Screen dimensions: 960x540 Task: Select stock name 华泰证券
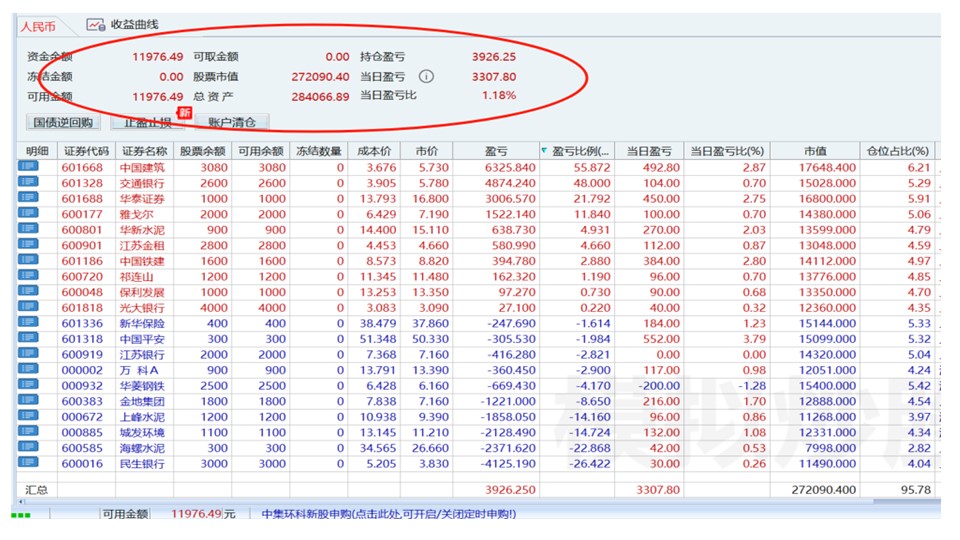[x=142, y=198]
